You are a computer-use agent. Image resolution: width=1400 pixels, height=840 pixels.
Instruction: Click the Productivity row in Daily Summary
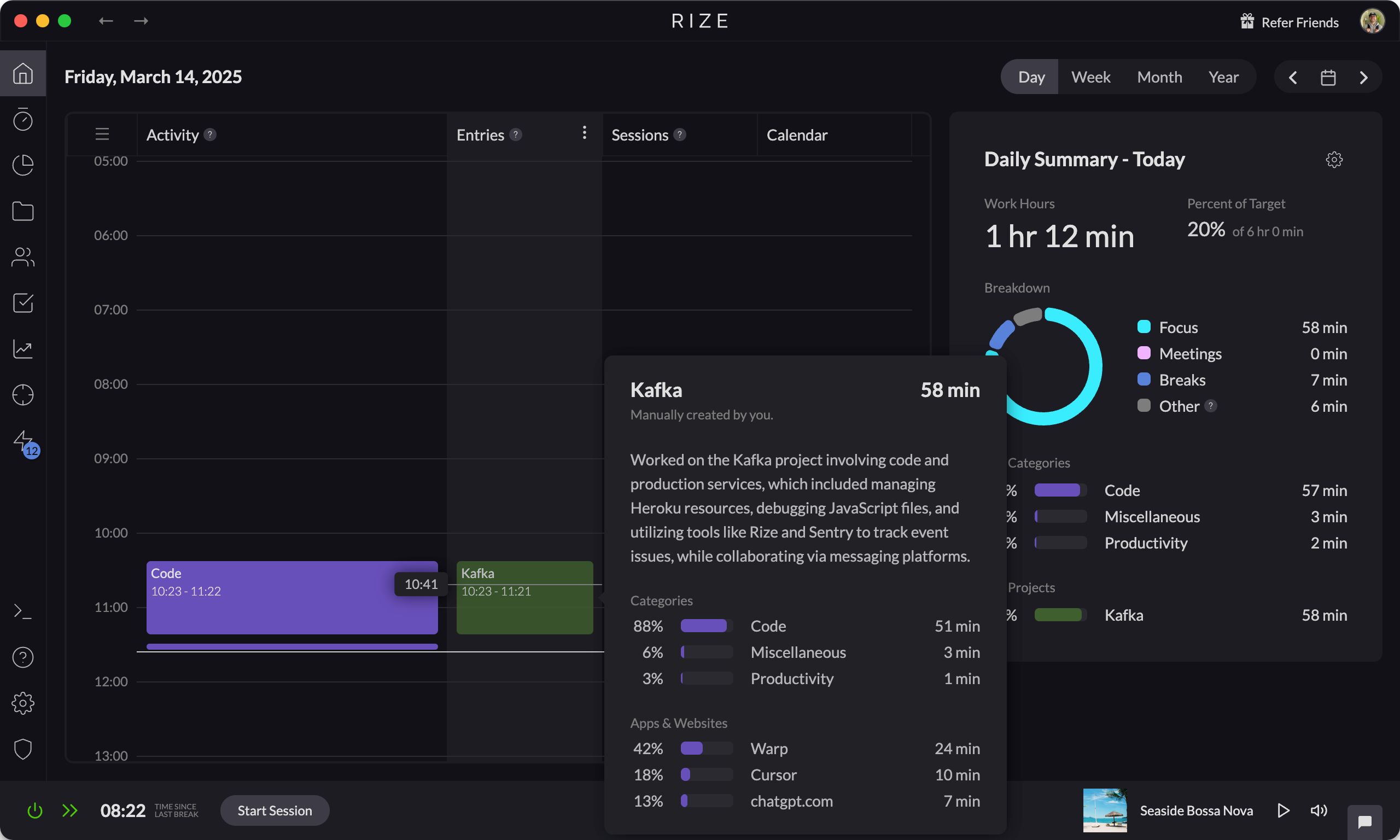click(x=1176, y=543)
